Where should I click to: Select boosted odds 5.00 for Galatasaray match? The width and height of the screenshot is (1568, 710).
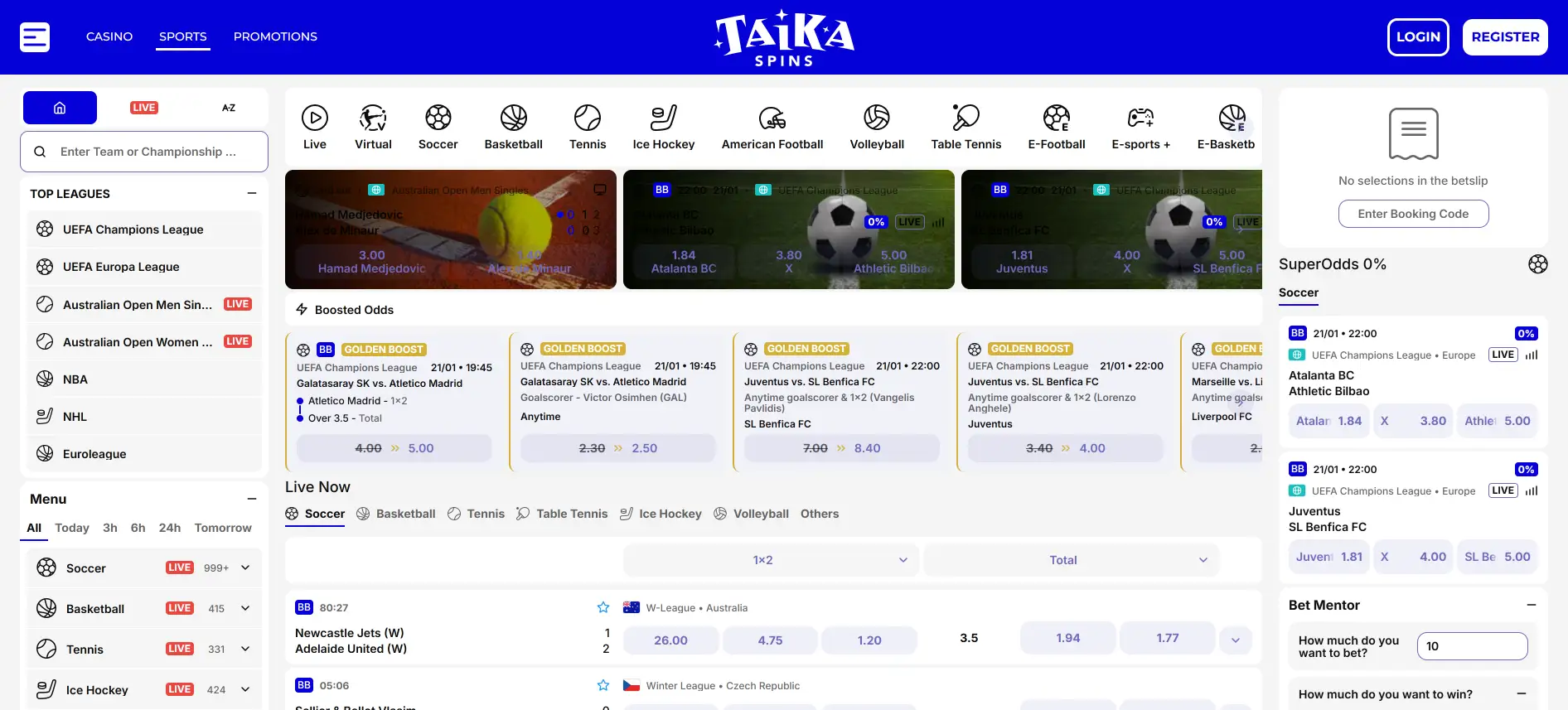tap(394, 448)
